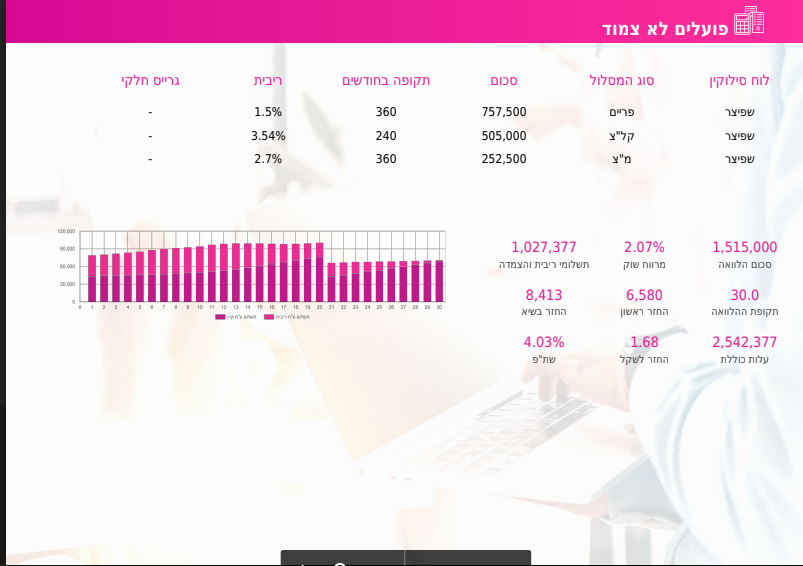
Task: Click the chart bar for year 1
Action: pos(92,279)
